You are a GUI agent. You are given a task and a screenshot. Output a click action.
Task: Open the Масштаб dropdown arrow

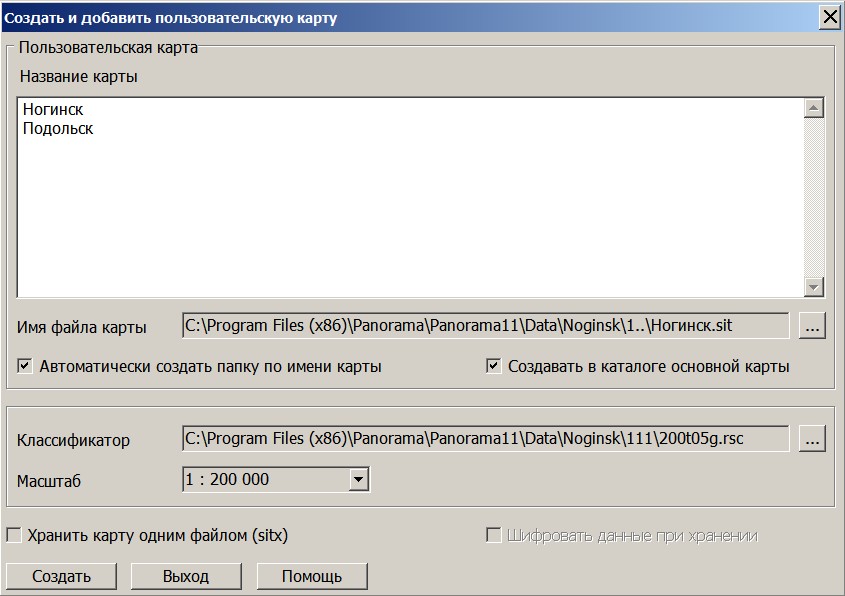[x=359, y=480]
